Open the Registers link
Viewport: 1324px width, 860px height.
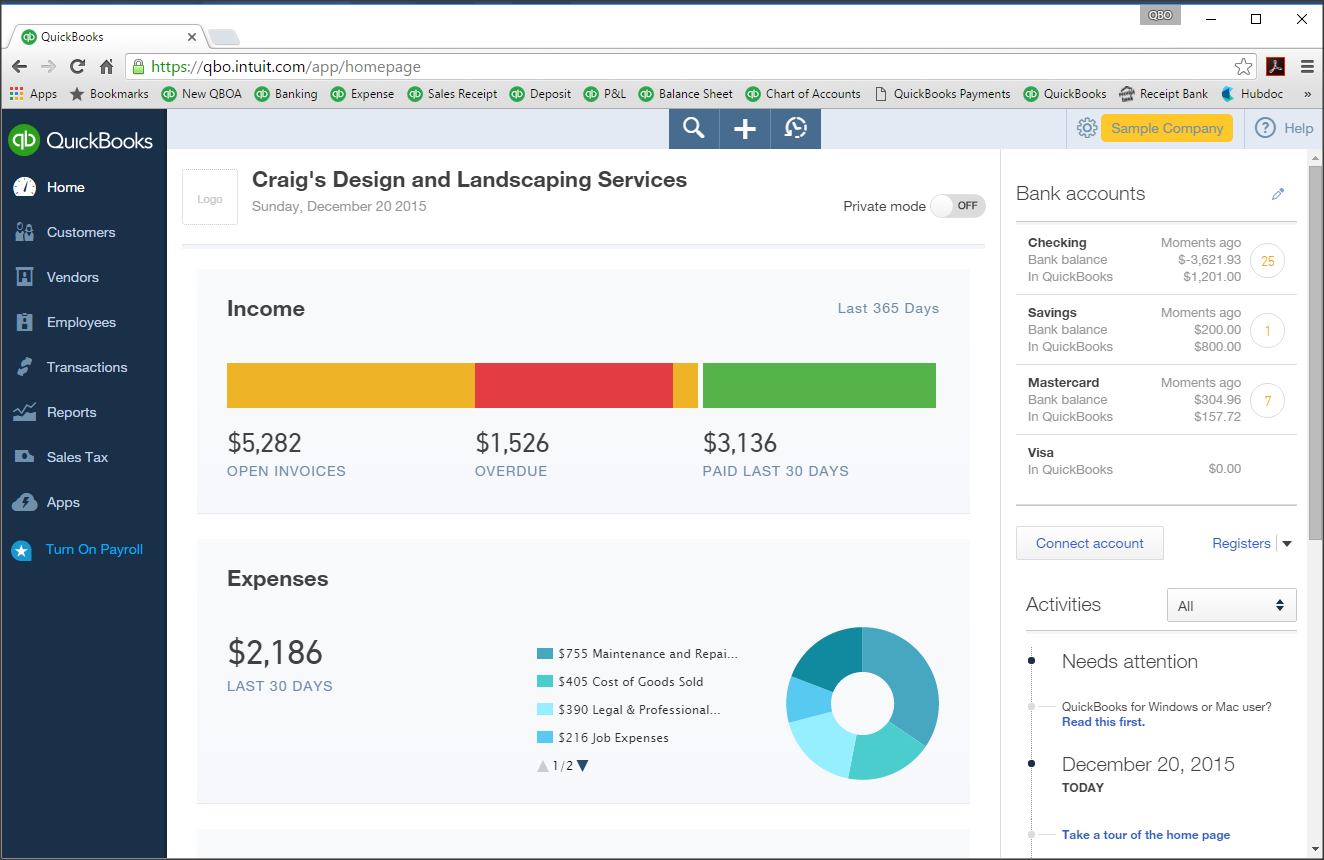tap(1241, 543)
